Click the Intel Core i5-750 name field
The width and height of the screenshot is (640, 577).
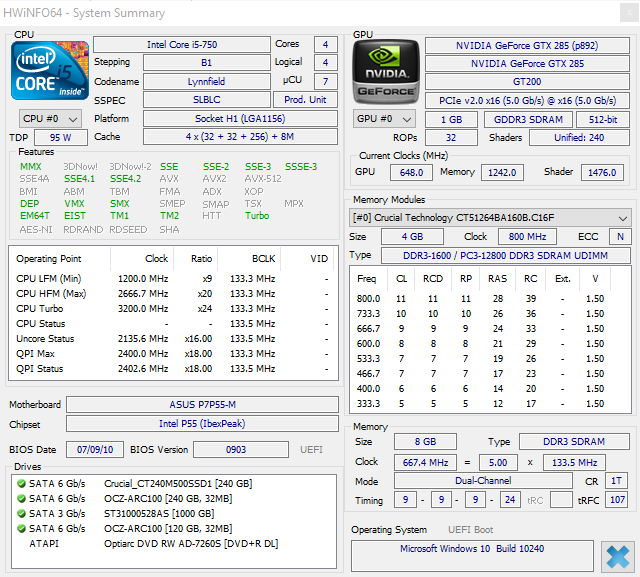(182, 44)
